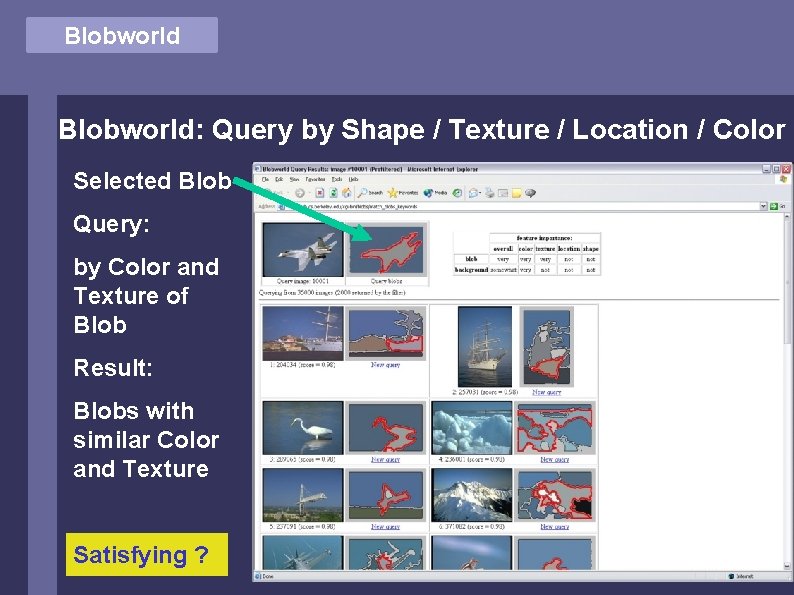Click the Blobworld slide title label
Screen dimensions: 794x595
[x=122, y=35]
